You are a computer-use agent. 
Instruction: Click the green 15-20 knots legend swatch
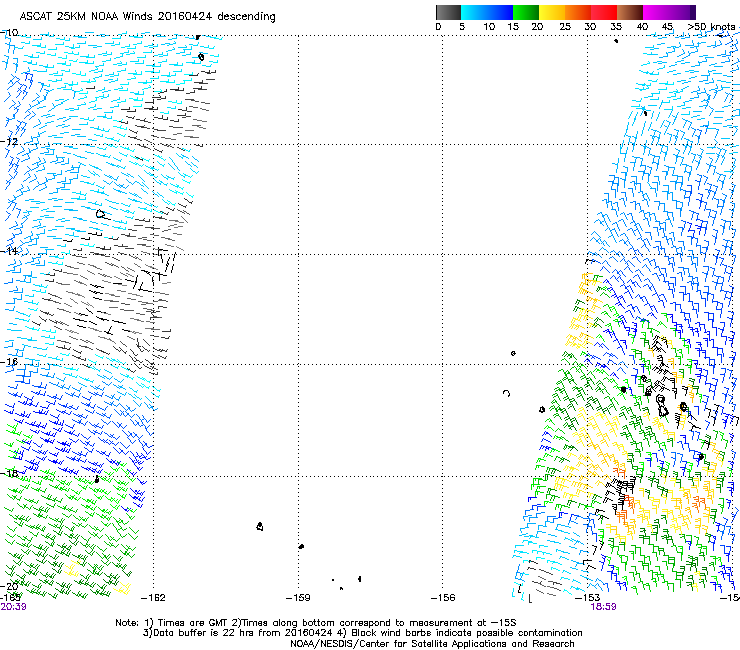(x=526, y=12)
